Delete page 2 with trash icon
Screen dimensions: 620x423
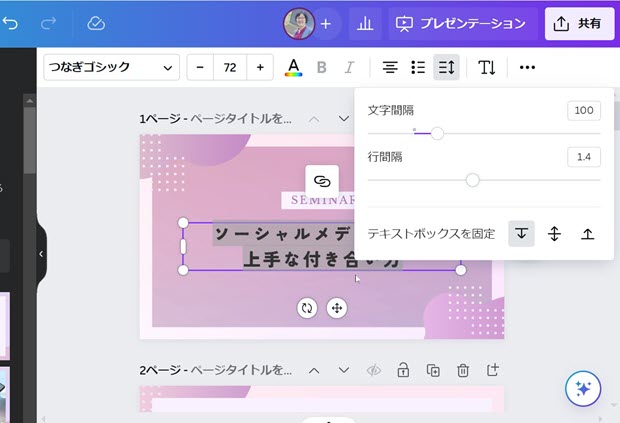463,370
